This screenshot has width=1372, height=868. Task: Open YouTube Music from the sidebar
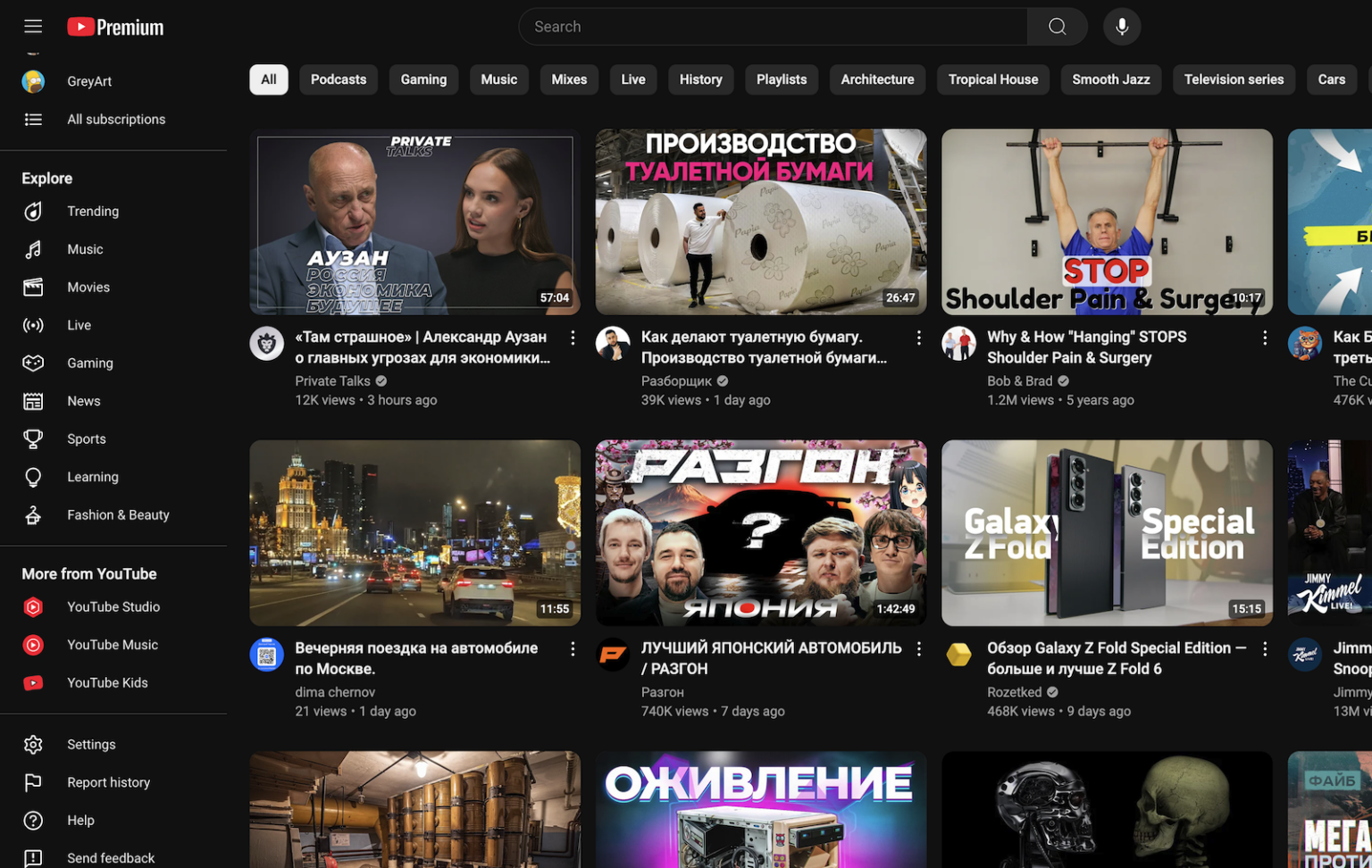[112, 644]
